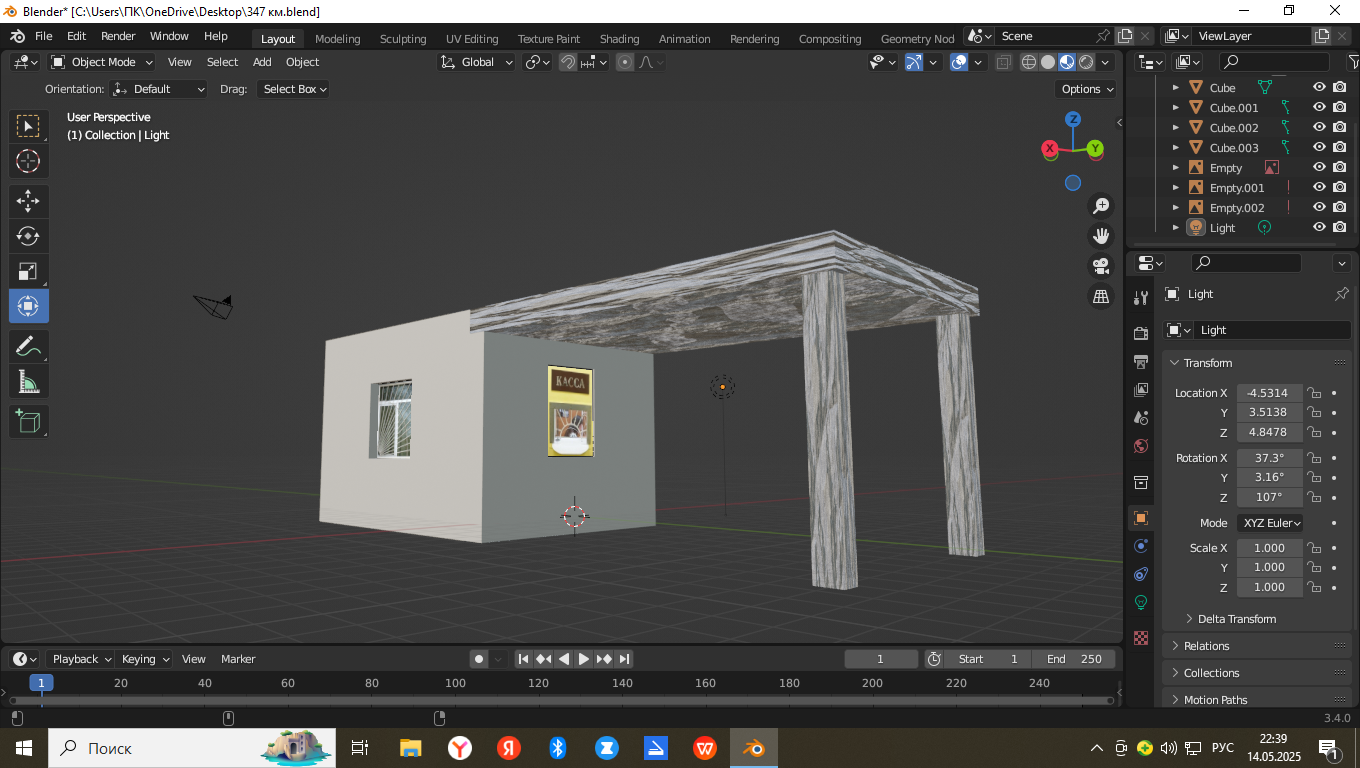
Task: Hide Cube.002 with its eye icon
Action: pyautogui.click(x=1319, y=127)
